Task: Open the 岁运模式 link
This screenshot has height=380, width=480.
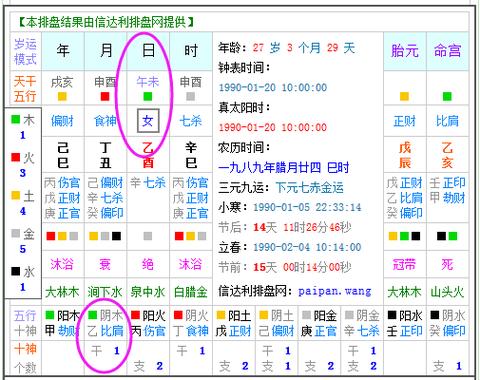Action: point(25,51)
